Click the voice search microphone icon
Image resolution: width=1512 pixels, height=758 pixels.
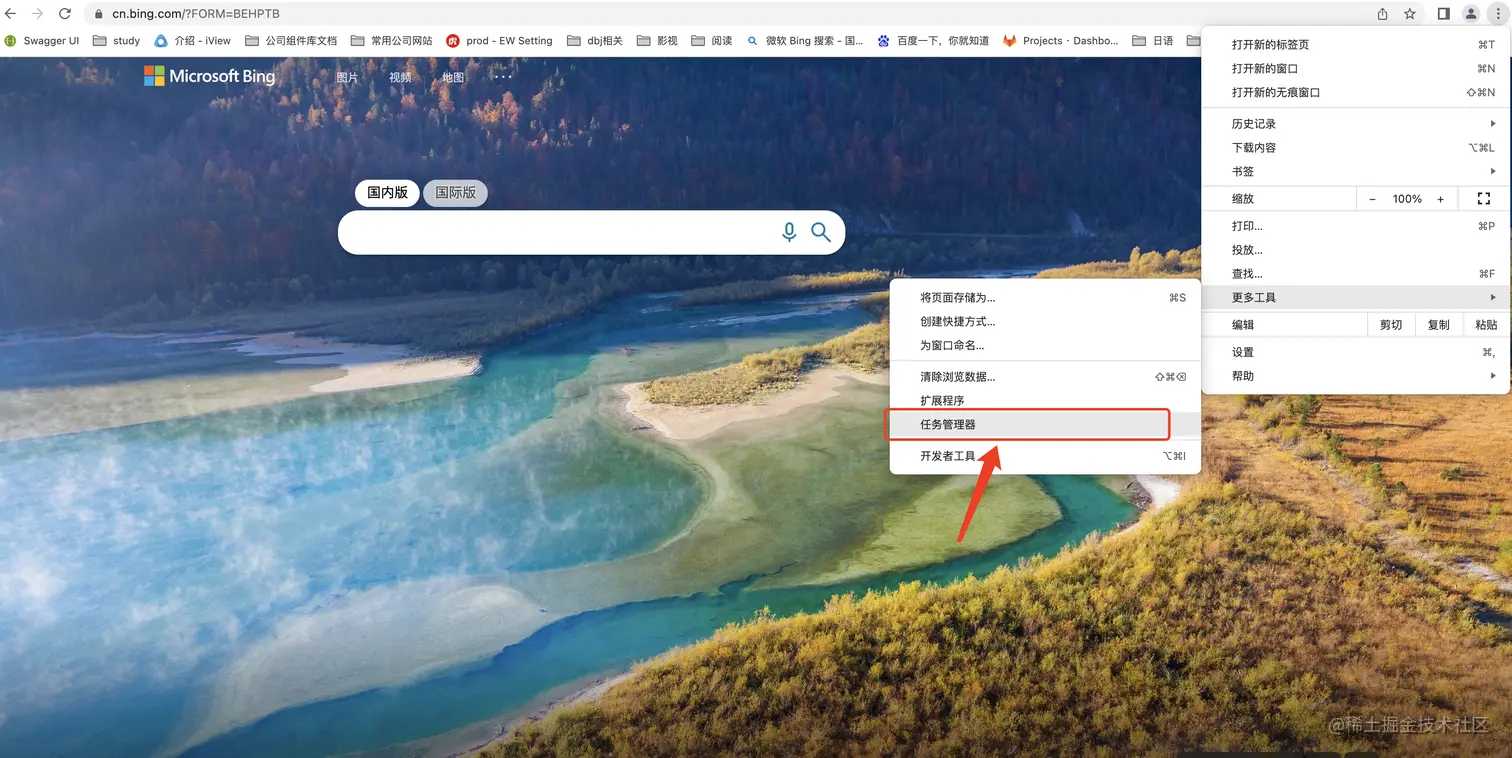(x=788, y=231)
